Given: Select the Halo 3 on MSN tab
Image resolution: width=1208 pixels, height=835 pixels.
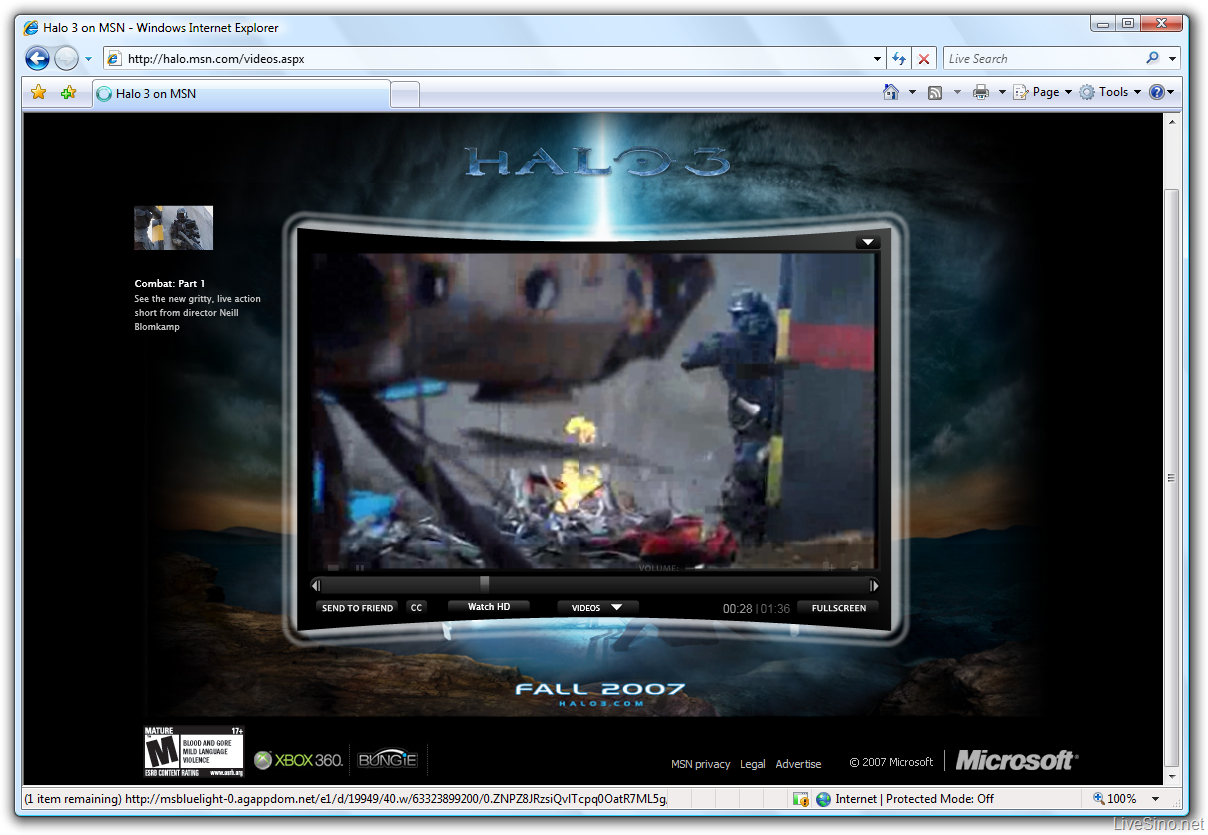Looking at the screenshot, I should tap(240, 94).
